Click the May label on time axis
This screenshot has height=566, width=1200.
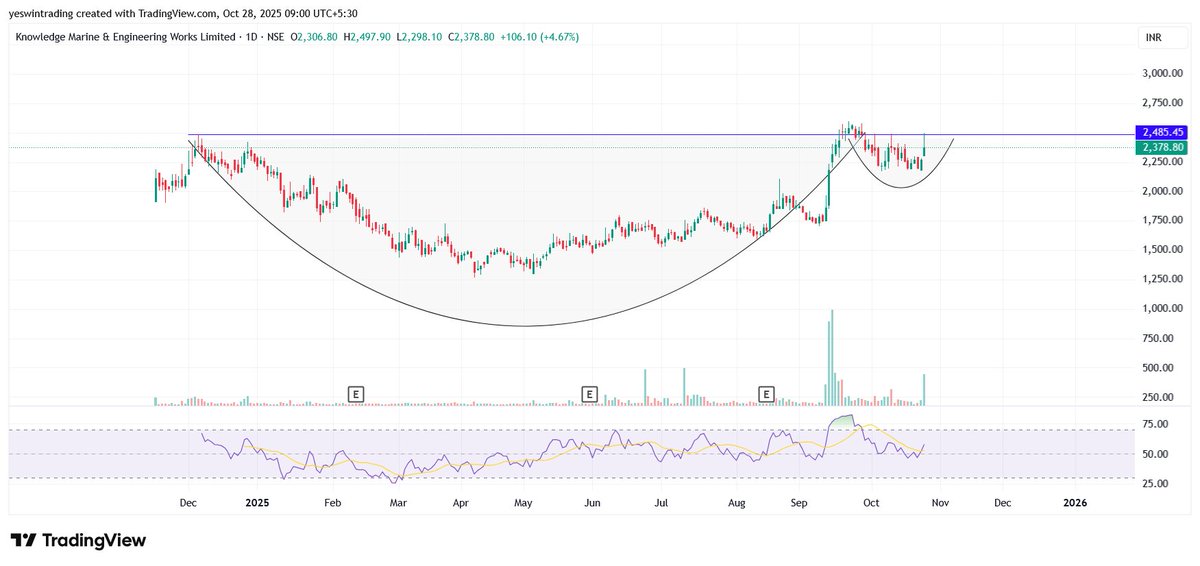click(x=523, y=502)
